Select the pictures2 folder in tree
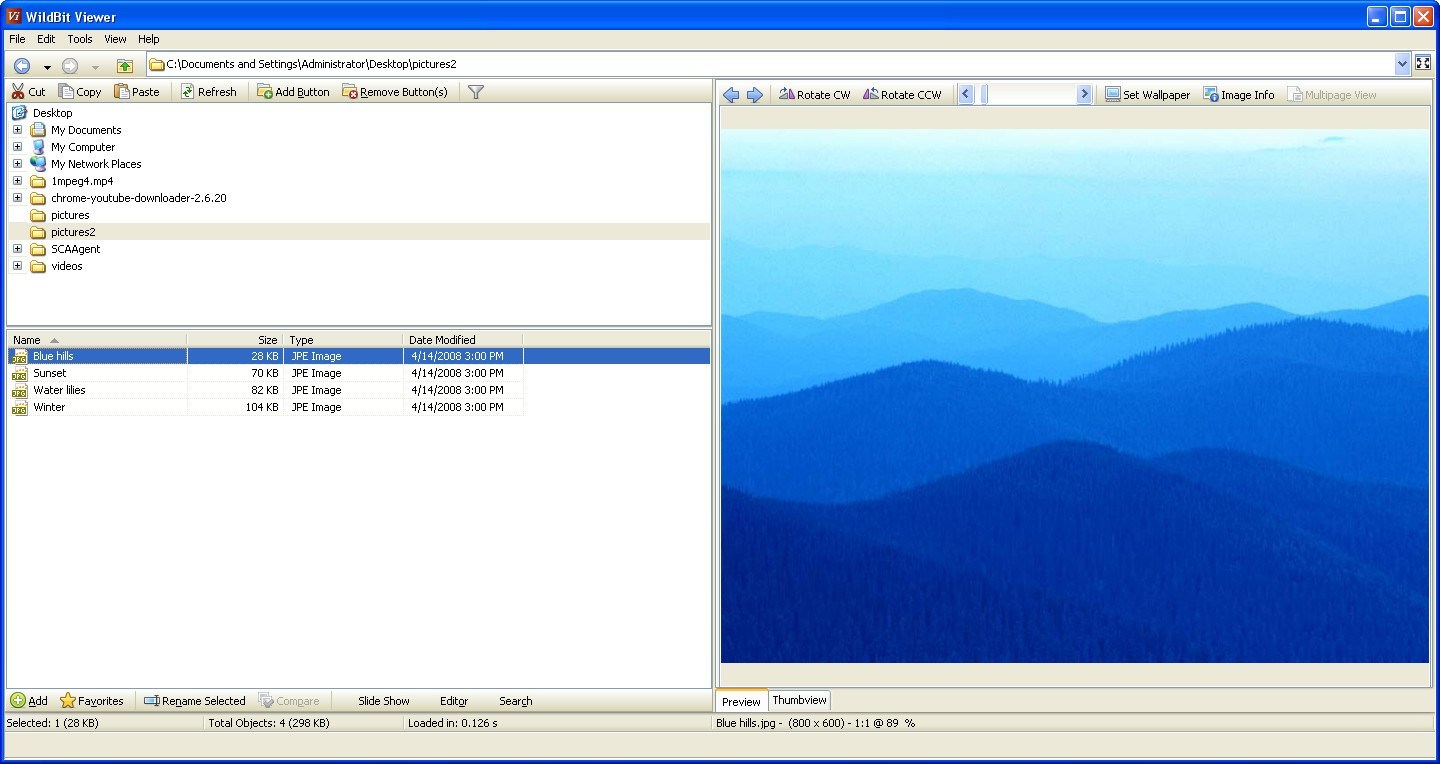Viewport: 1440px width, 764px height. 73,232
